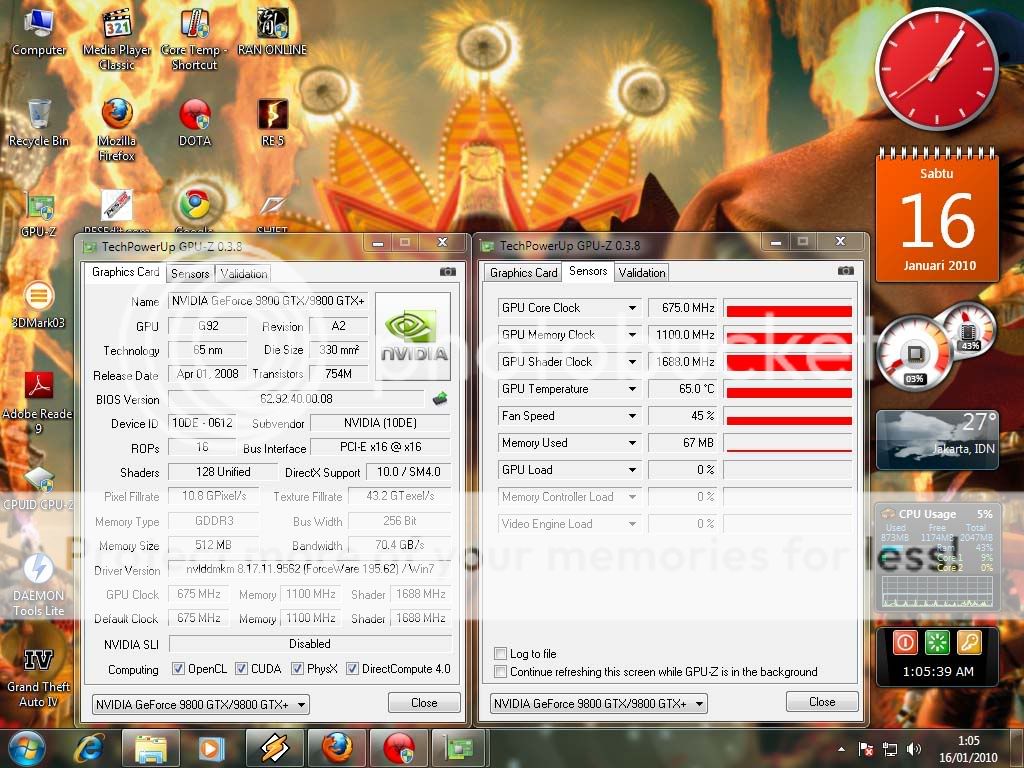The image size is (1024, 768).
Task: Click the yellow key lock gadget button
Action: point(969,643)
